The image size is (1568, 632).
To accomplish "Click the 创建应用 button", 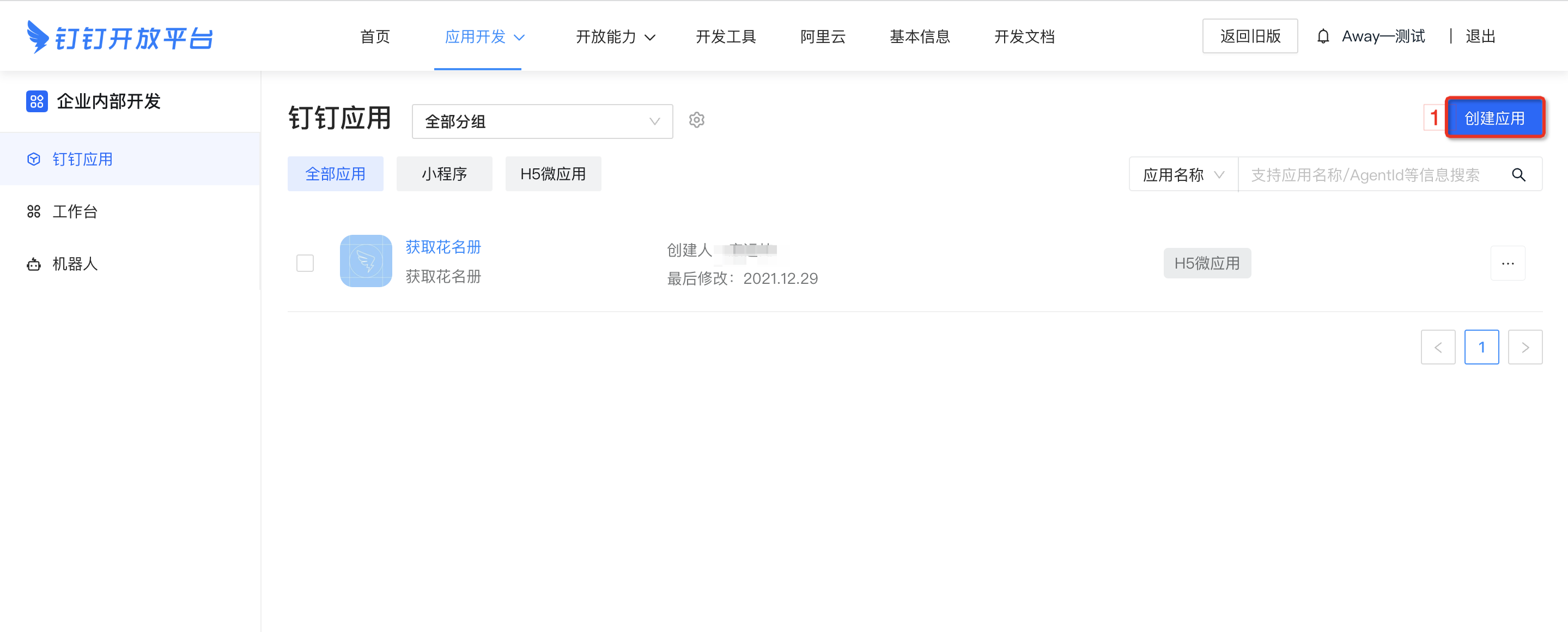I will click(x=1495, y=118).
